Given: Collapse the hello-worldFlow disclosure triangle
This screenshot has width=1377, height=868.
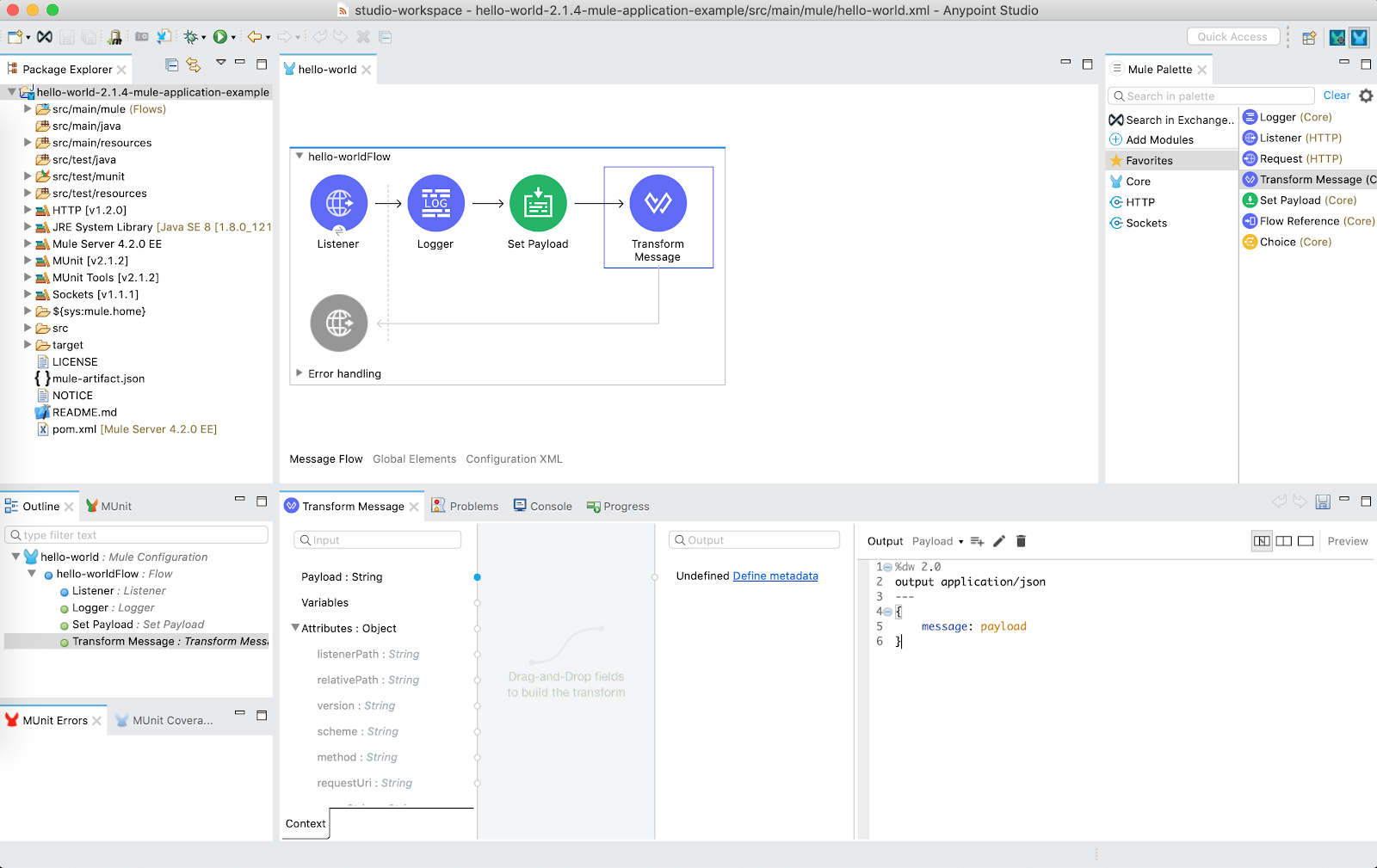Looking at the screenshot, I should tap(299, 157).
